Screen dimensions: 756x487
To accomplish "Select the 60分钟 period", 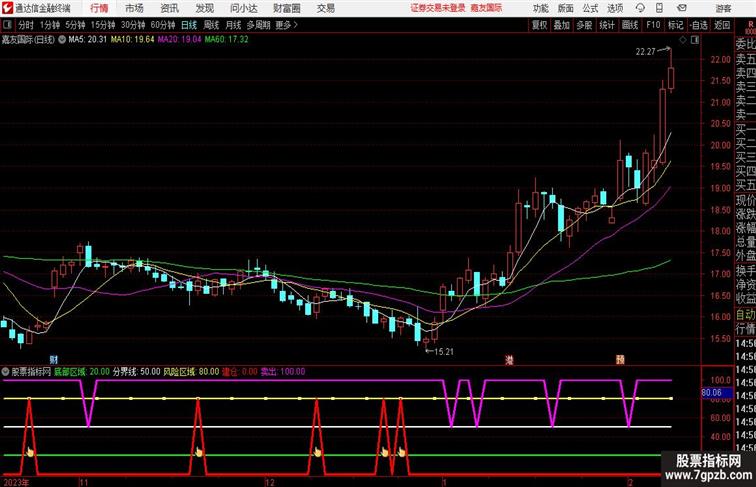I will 163,25.
